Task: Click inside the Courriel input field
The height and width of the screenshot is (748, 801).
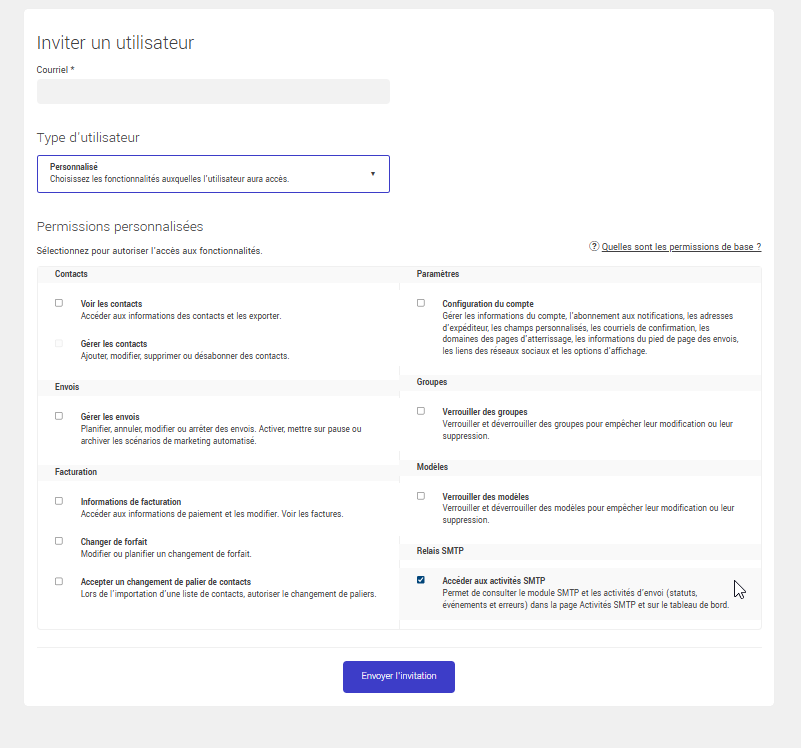Action: (x=213, y=91)
